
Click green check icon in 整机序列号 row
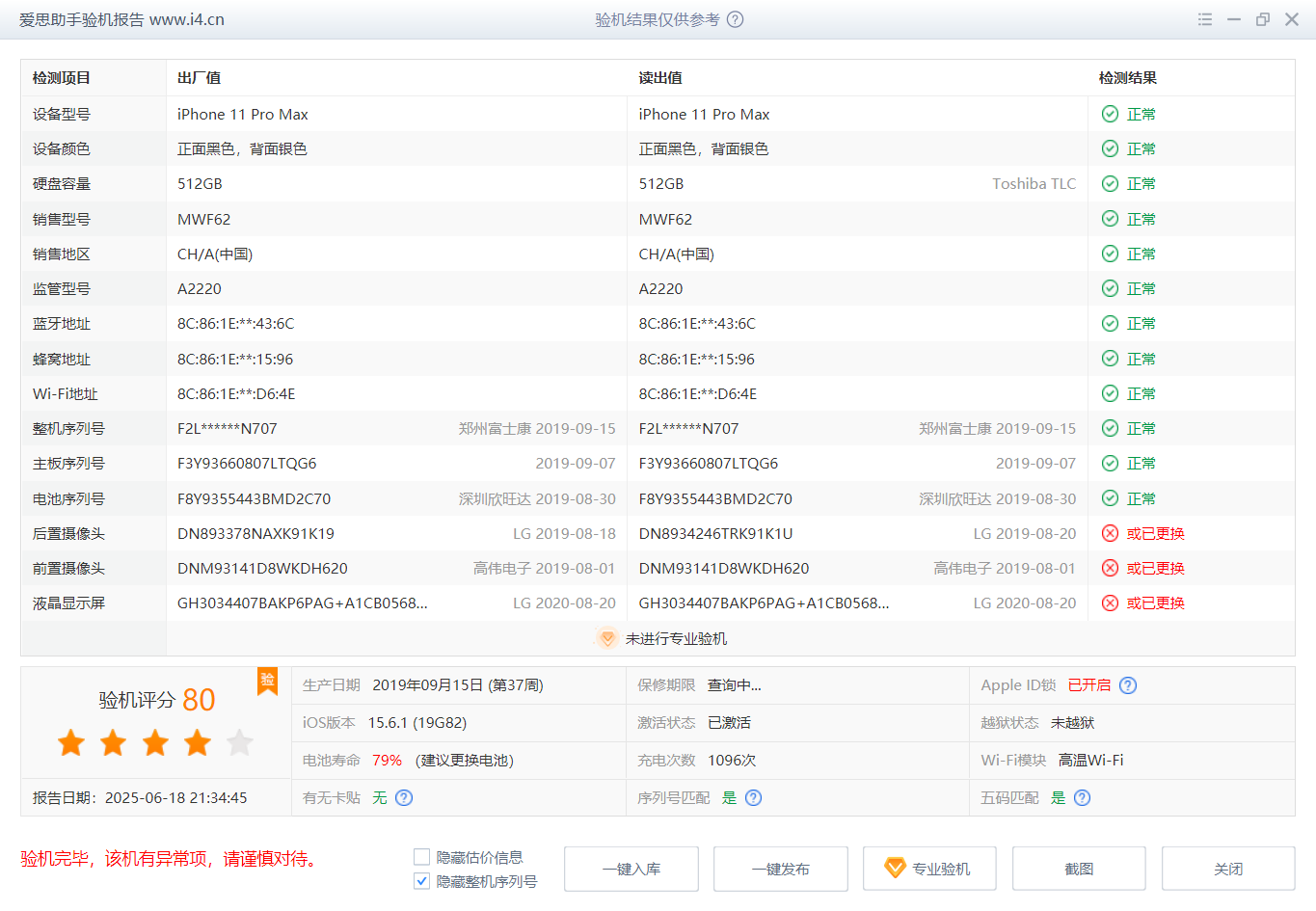(x=1110, y=428)
